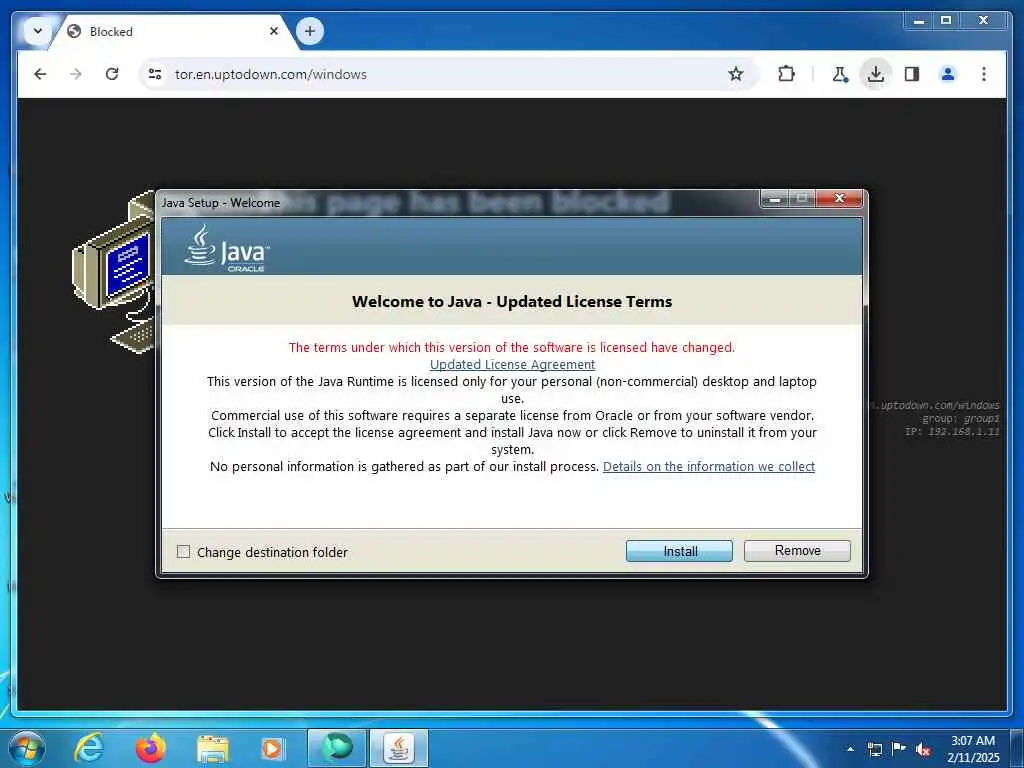Tick the Change destination folder checkbox
Screen dimensions: 1024x768
pos(184,552)
